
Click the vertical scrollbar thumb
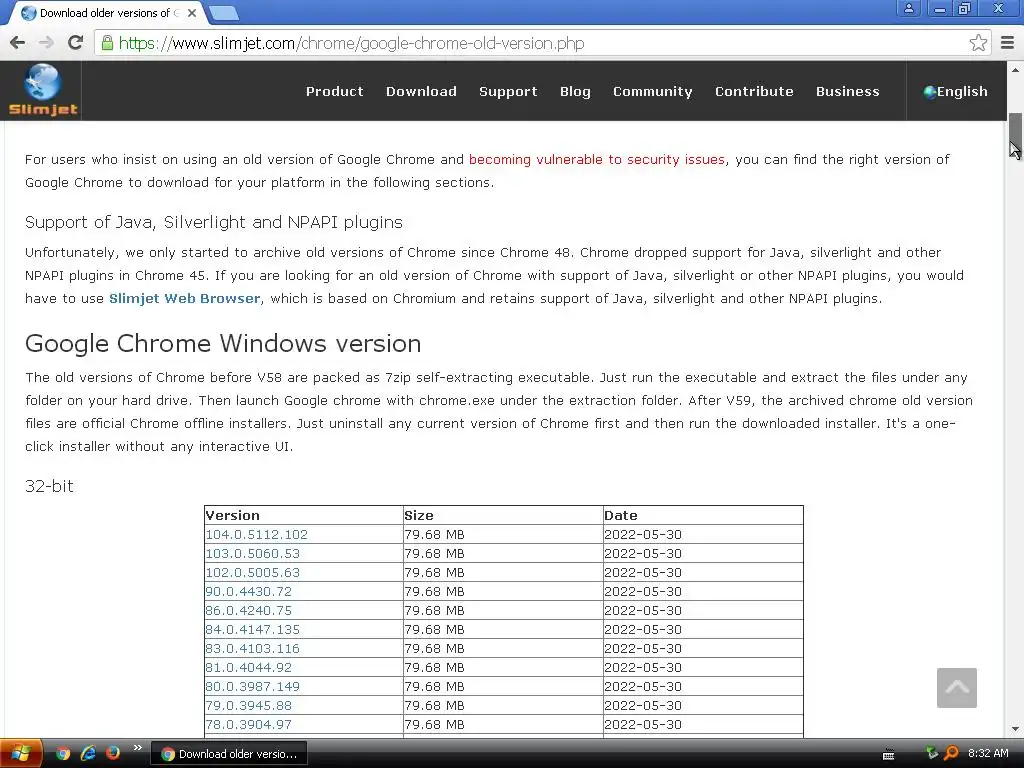(x=1015, y=135)
